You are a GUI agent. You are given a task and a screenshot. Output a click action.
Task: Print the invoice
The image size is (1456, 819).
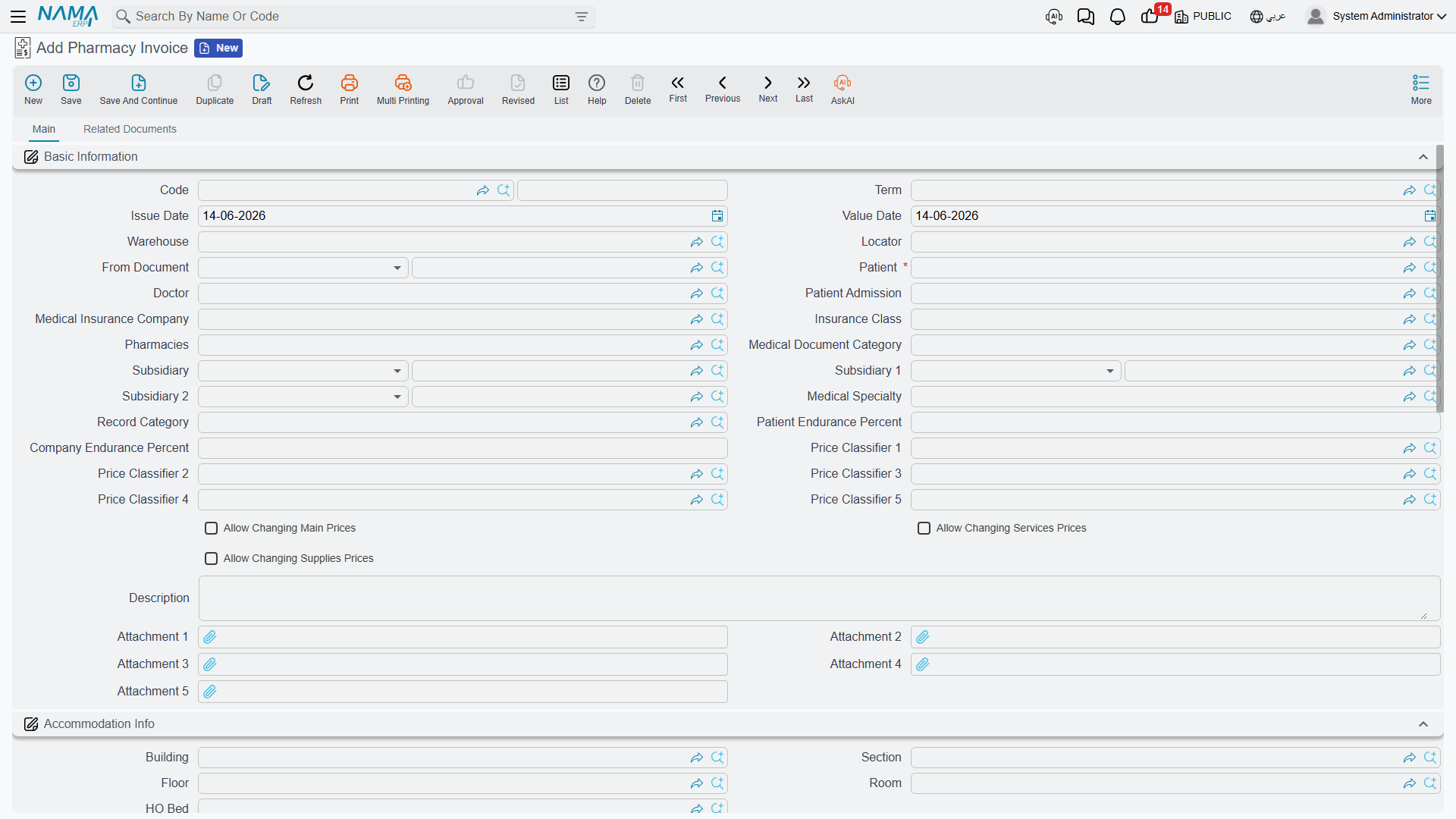pos(350,89)
